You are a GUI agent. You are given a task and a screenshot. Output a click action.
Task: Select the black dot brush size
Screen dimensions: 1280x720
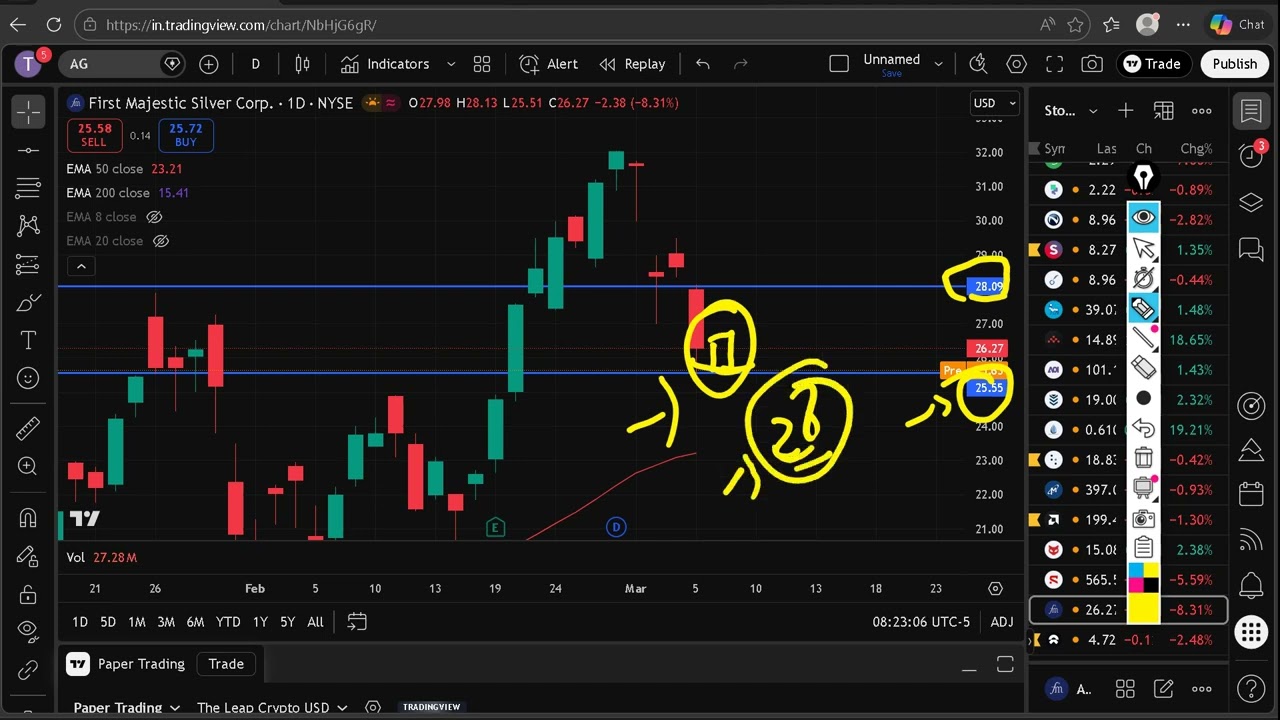pyautogui.click(x=1143, y=398)
